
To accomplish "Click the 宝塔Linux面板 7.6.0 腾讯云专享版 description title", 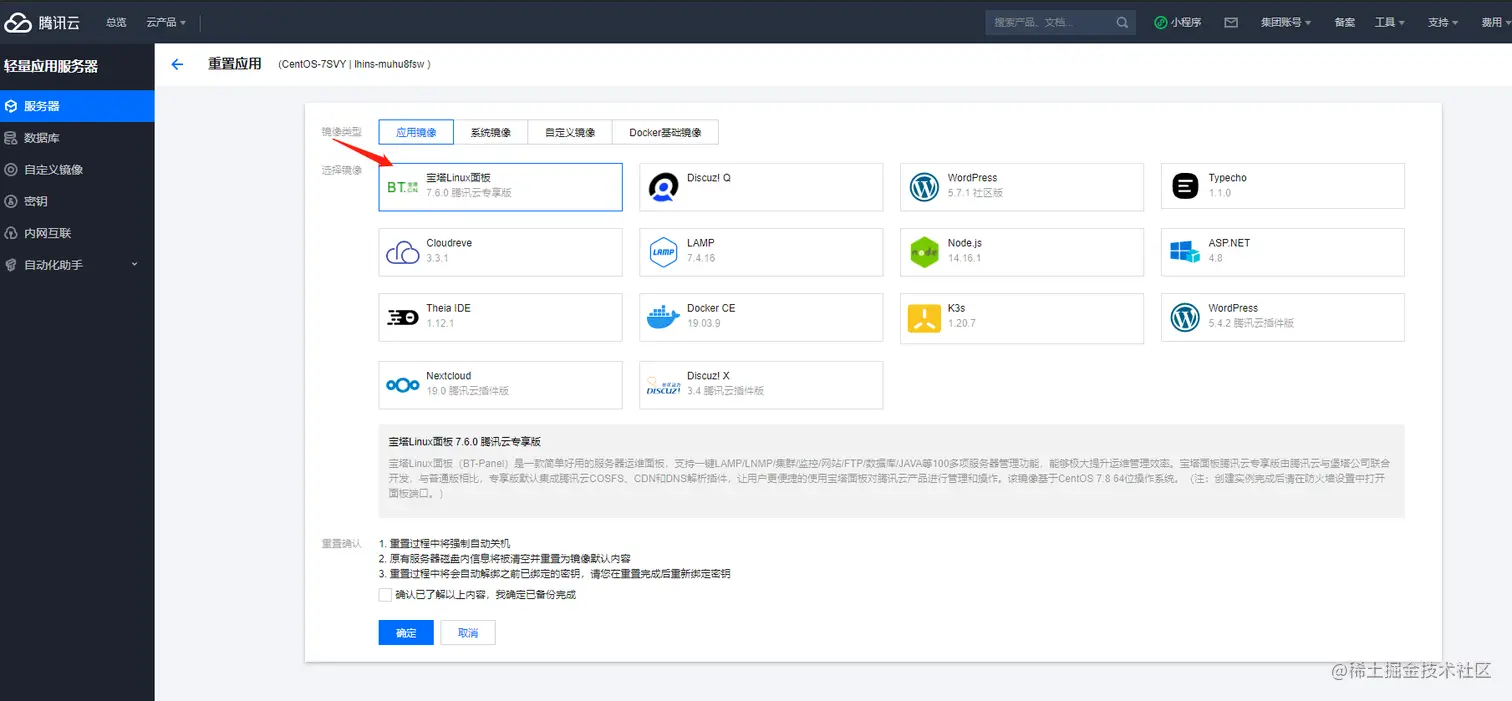I will click(x=465, y=441).
